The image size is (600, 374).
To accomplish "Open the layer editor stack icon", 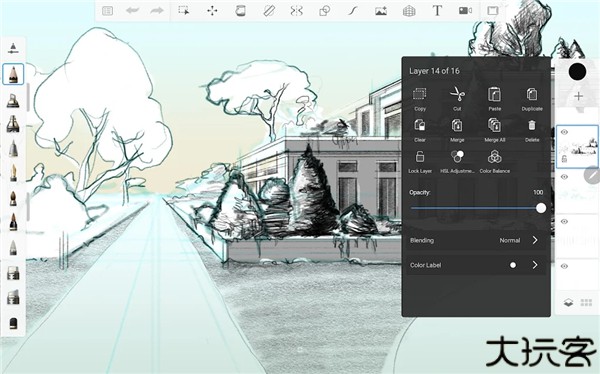I will [x=568, y=303].
